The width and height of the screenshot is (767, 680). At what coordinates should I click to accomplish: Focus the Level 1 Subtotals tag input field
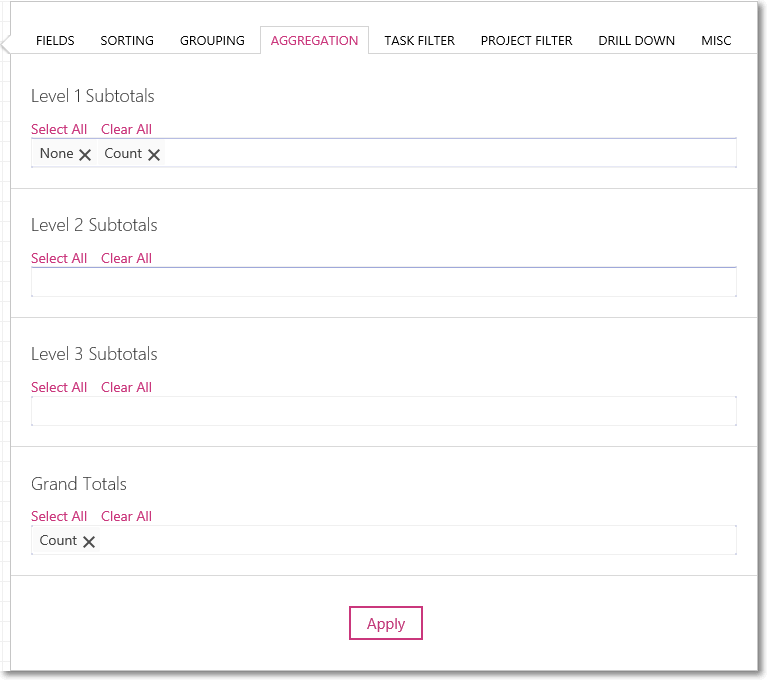coord(384,153)
